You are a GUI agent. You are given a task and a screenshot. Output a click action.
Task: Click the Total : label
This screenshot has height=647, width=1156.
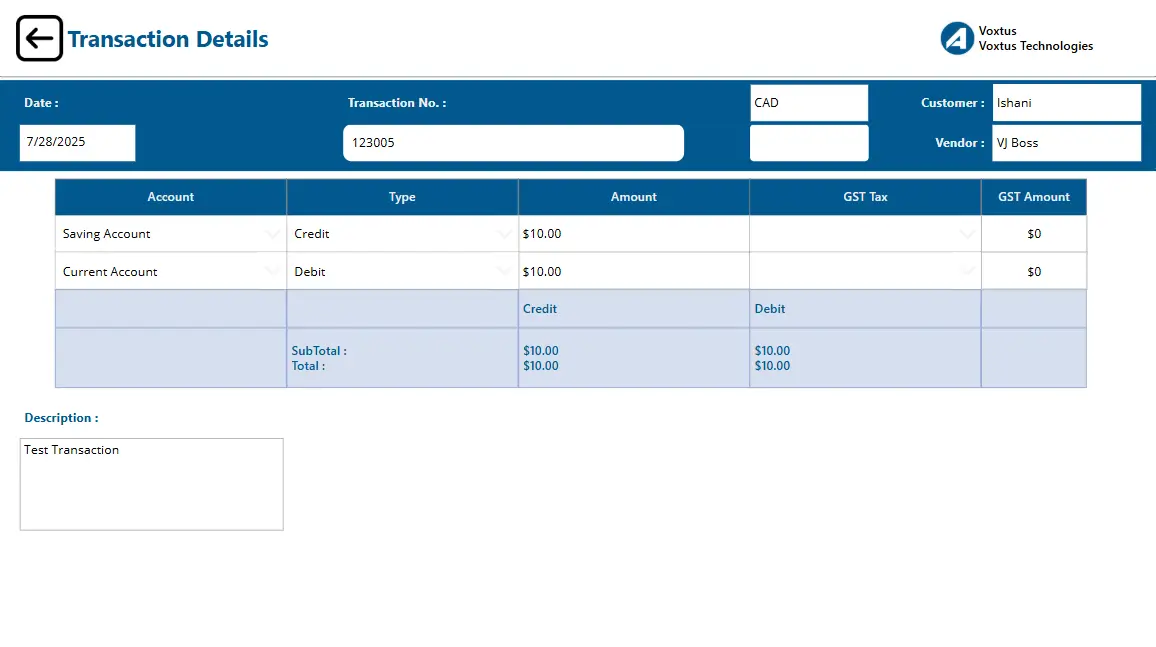point(307,366)
